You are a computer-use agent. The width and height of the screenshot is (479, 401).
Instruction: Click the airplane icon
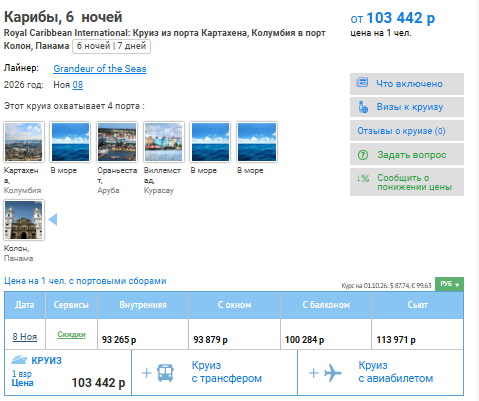(x=333, y=373)
